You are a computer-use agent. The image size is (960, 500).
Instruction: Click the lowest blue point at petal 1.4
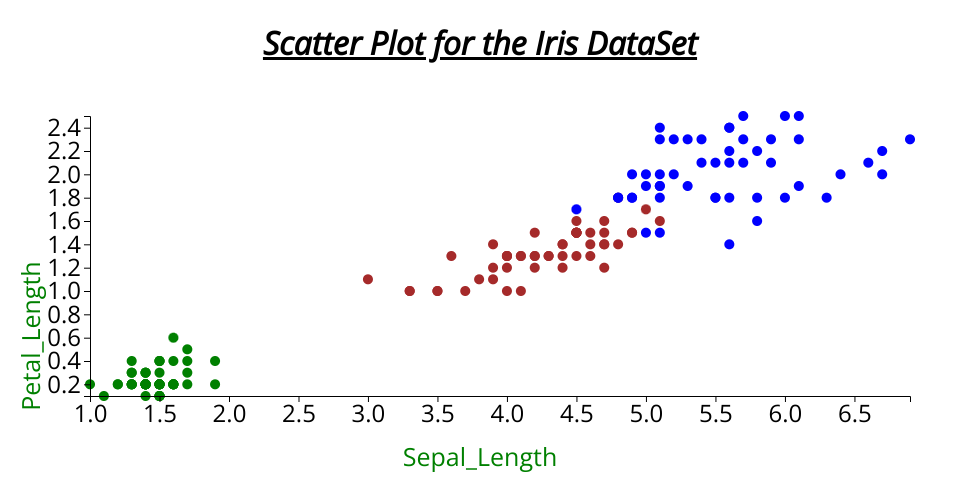(x=729, y=244)
